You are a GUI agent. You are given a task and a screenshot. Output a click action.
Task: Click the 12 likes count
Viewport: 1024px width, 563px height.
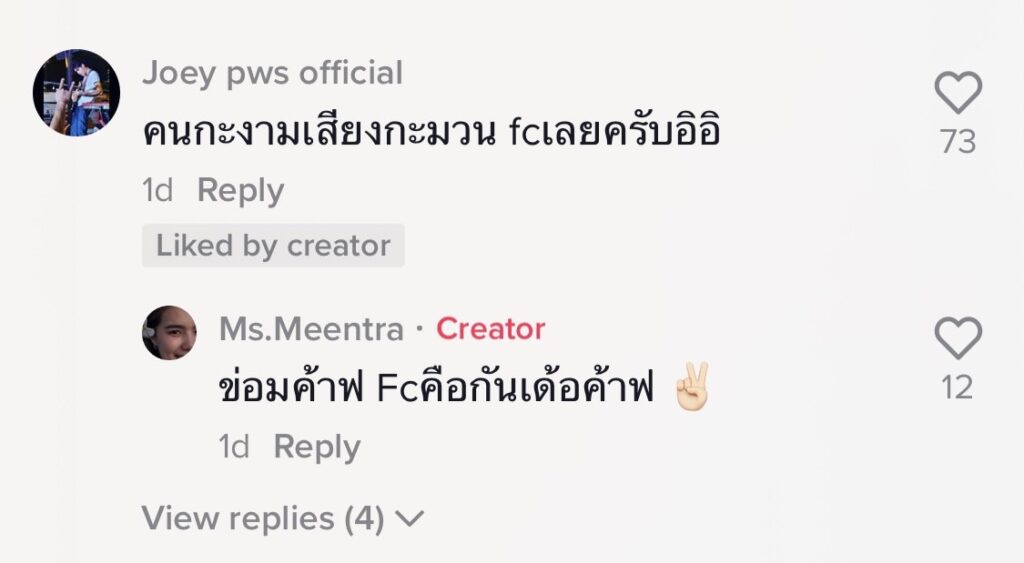[958, 387]
